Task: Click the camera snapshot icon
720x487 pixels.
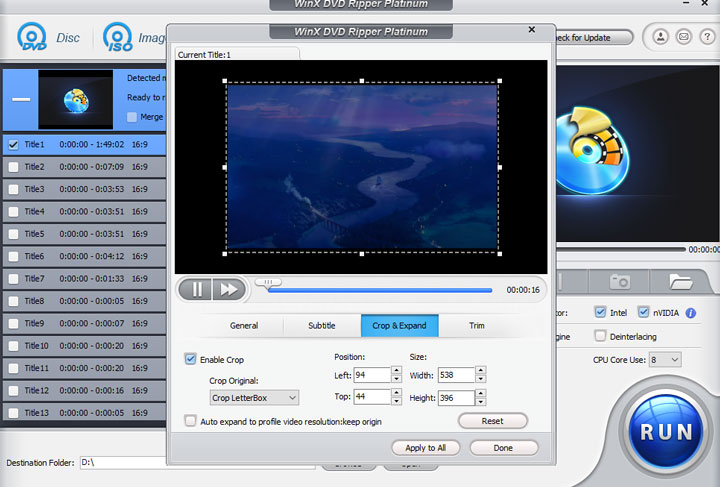Action: pyautogui.click(x=619, y=281)
